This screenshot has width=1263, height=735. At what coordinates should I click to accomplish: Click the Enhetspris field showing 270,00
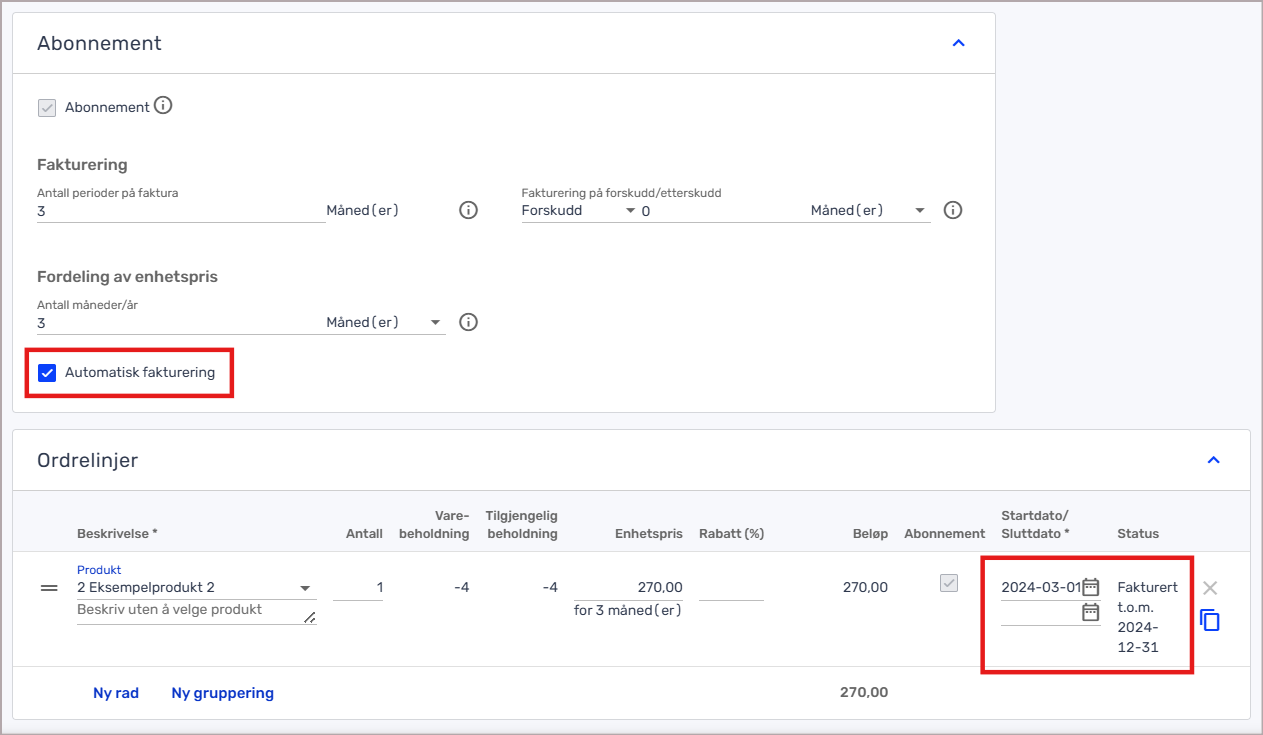[x=629, y=588]
